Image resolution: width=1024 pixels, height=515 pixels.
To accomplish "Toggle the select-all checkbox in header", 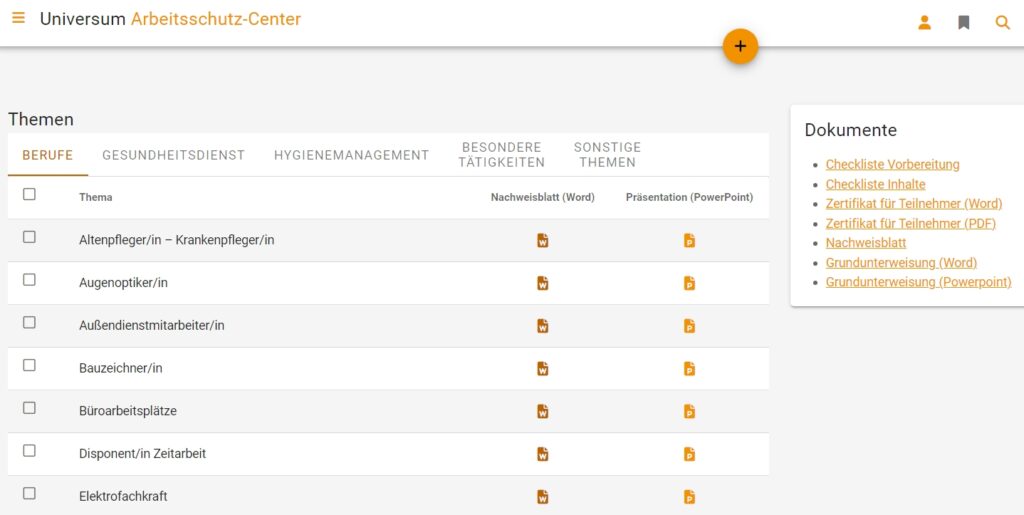I will (29, 194).
